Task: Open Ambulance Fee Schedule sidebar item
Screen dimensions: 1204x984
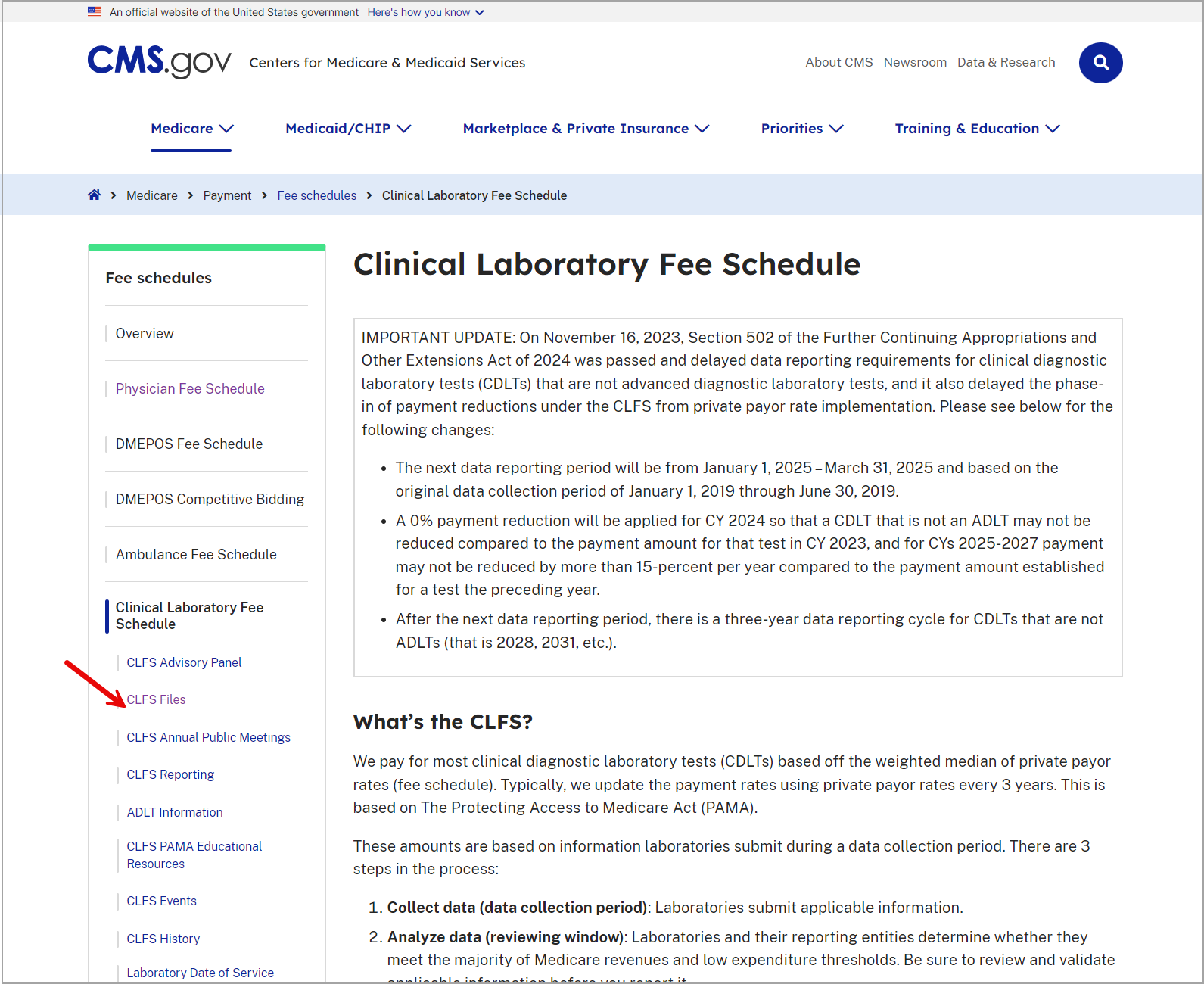Action: click(196, 555)
